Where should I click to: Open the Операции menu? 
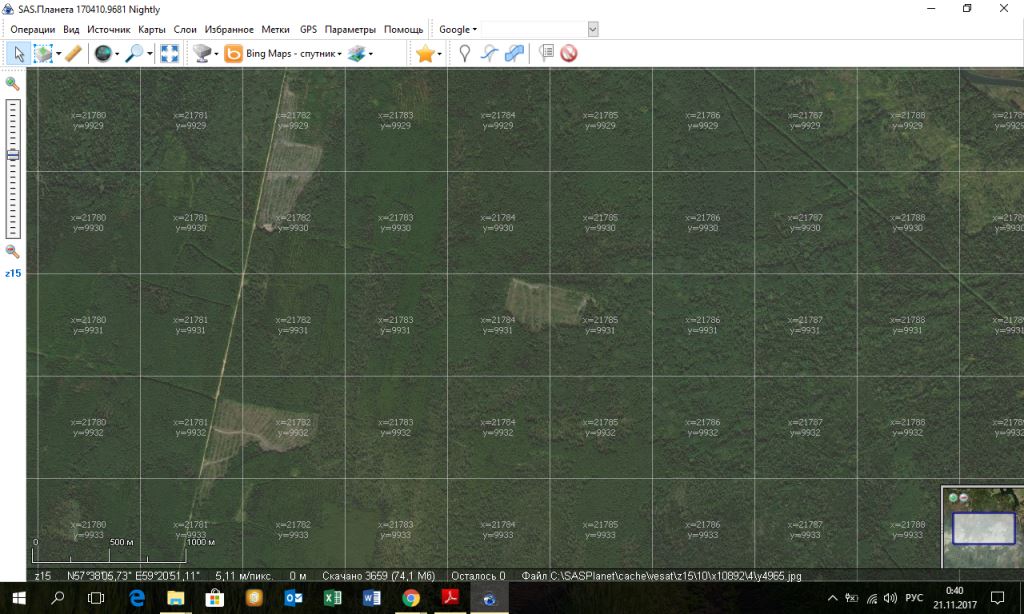pyautogui.click(x=32, y=29)
